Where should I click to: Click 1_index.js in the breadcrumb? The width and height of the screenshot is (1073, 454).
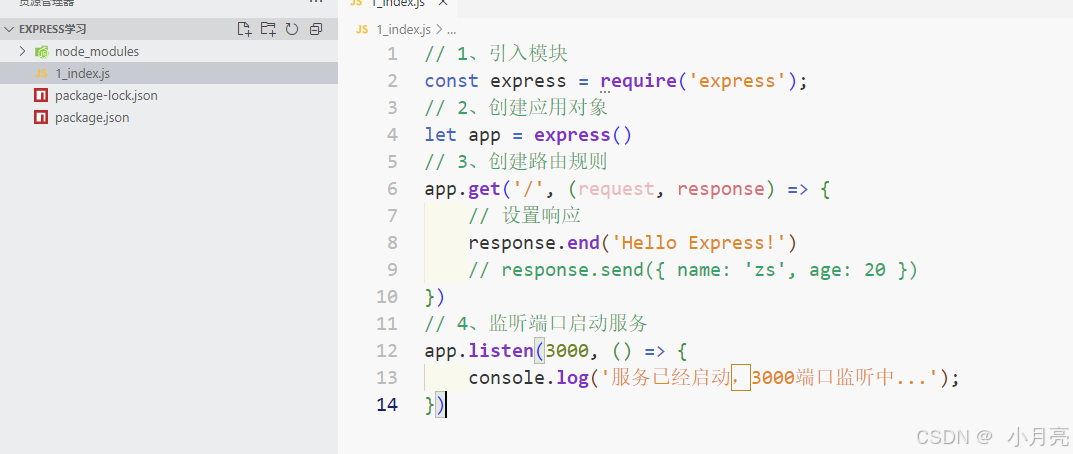404,29
